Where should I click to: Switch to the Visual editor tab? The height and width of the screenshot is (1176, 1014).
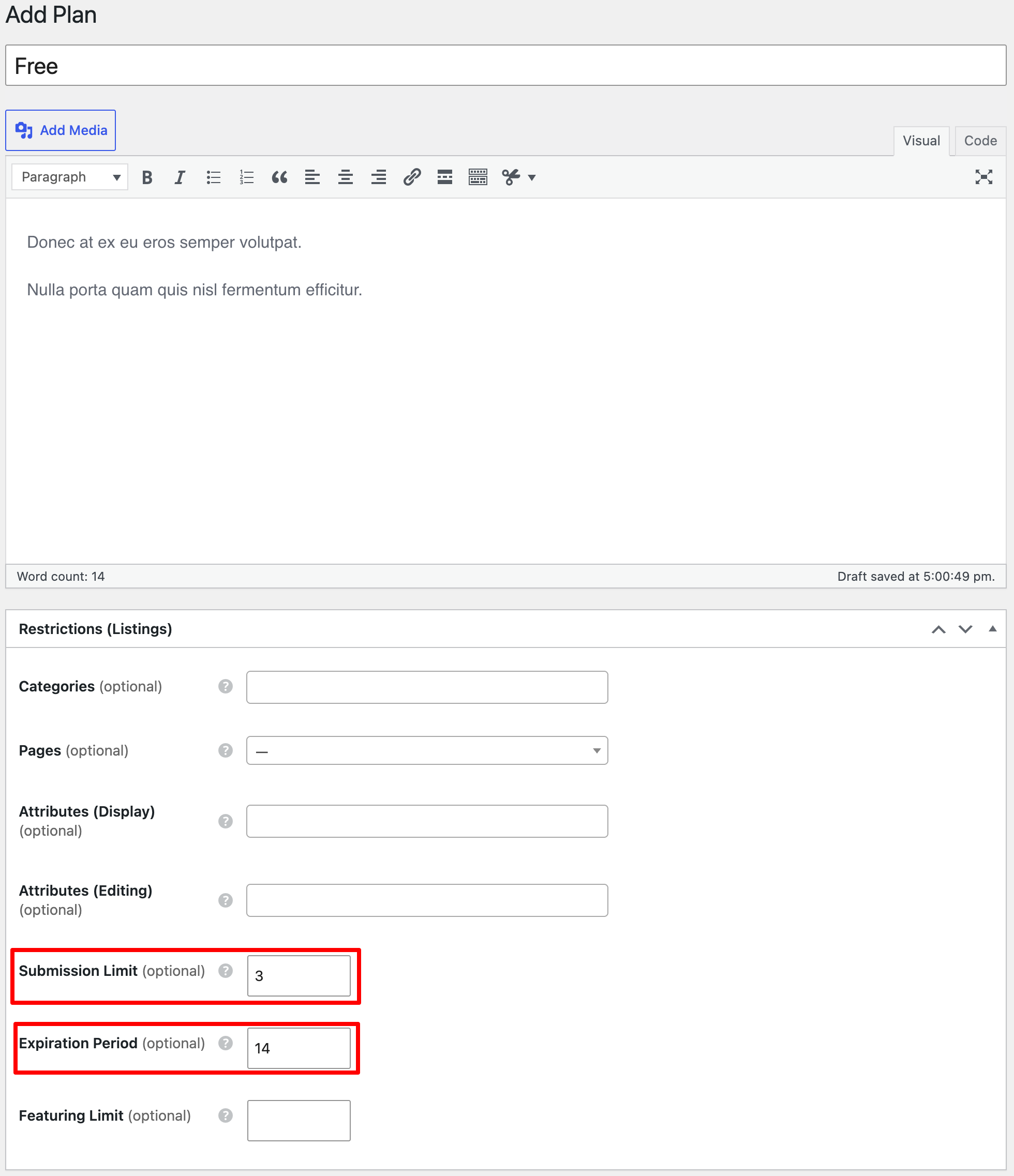(x=921, y=141)
